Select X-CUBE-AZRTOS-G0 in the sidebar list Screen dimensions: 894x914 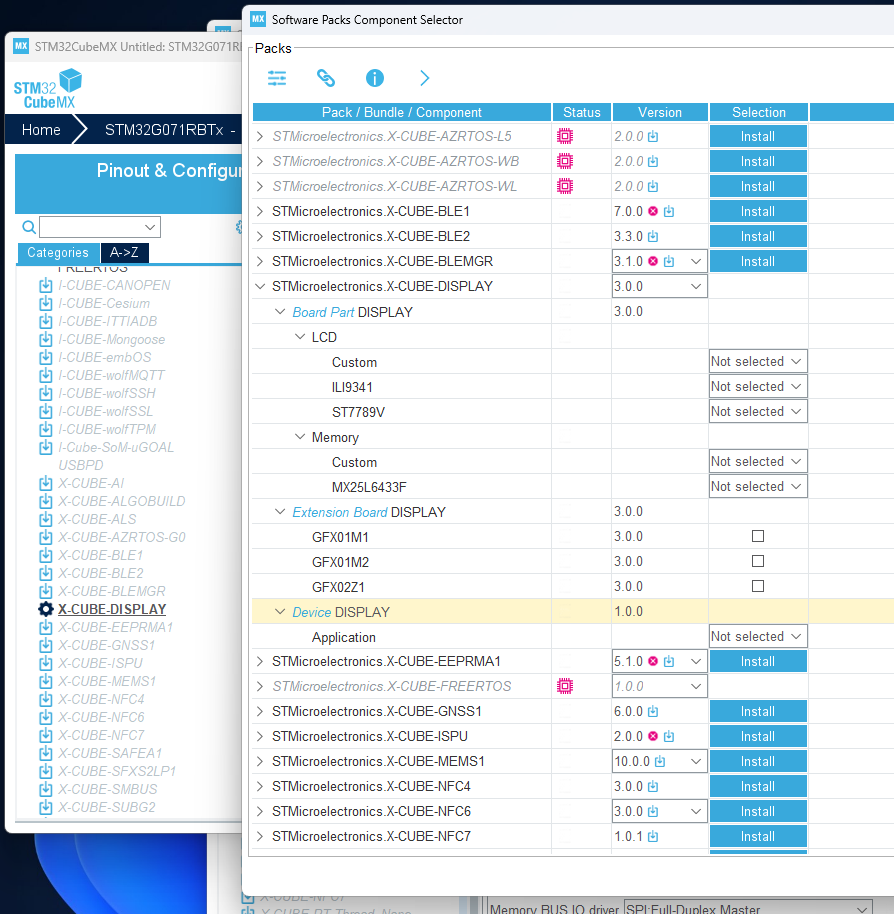click(122, 537)
